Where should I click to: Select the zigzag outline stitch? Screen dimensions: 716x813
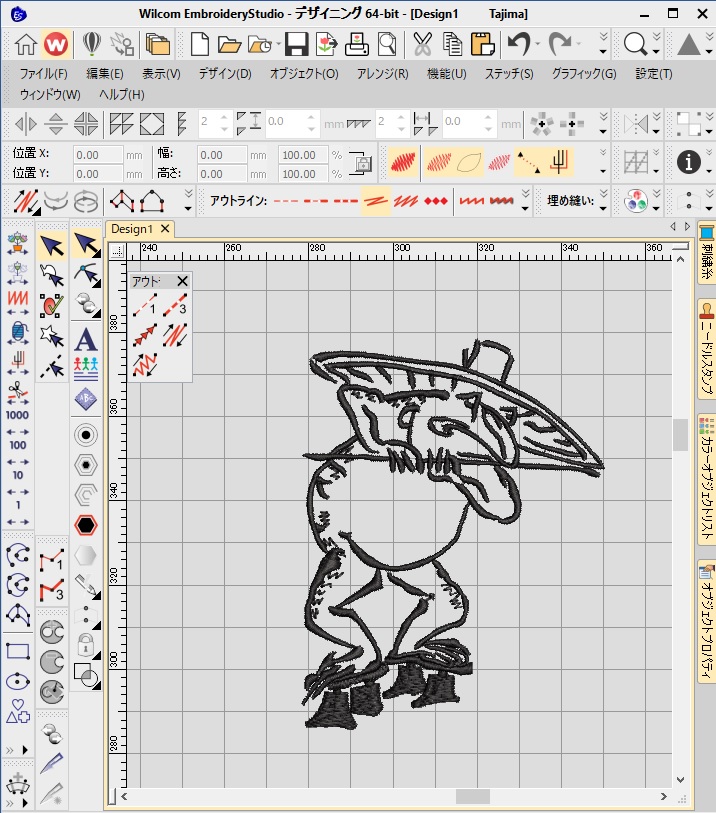[x=375, y=201]
